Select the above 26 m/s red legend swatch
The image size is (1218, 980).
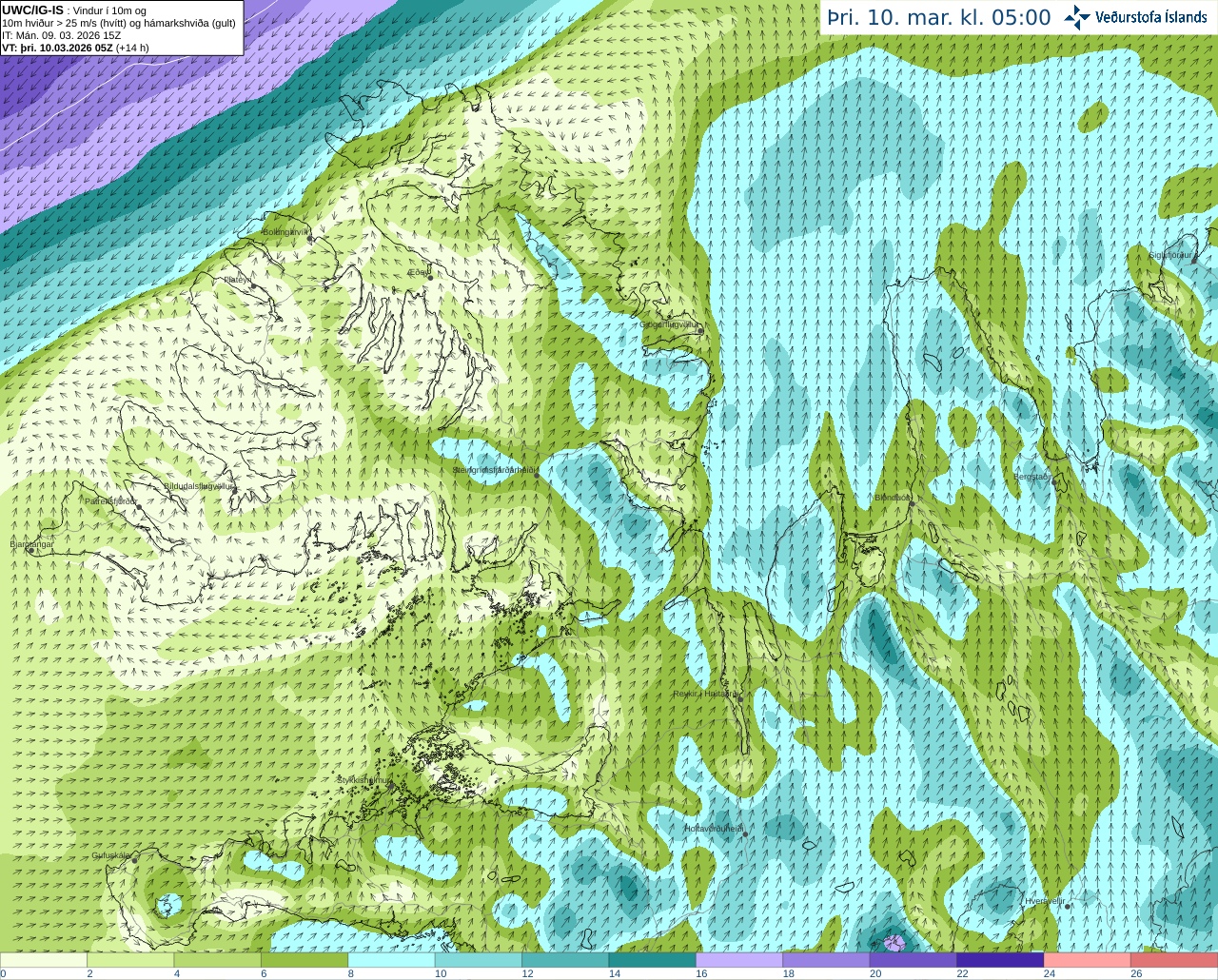click(1175, 960)
